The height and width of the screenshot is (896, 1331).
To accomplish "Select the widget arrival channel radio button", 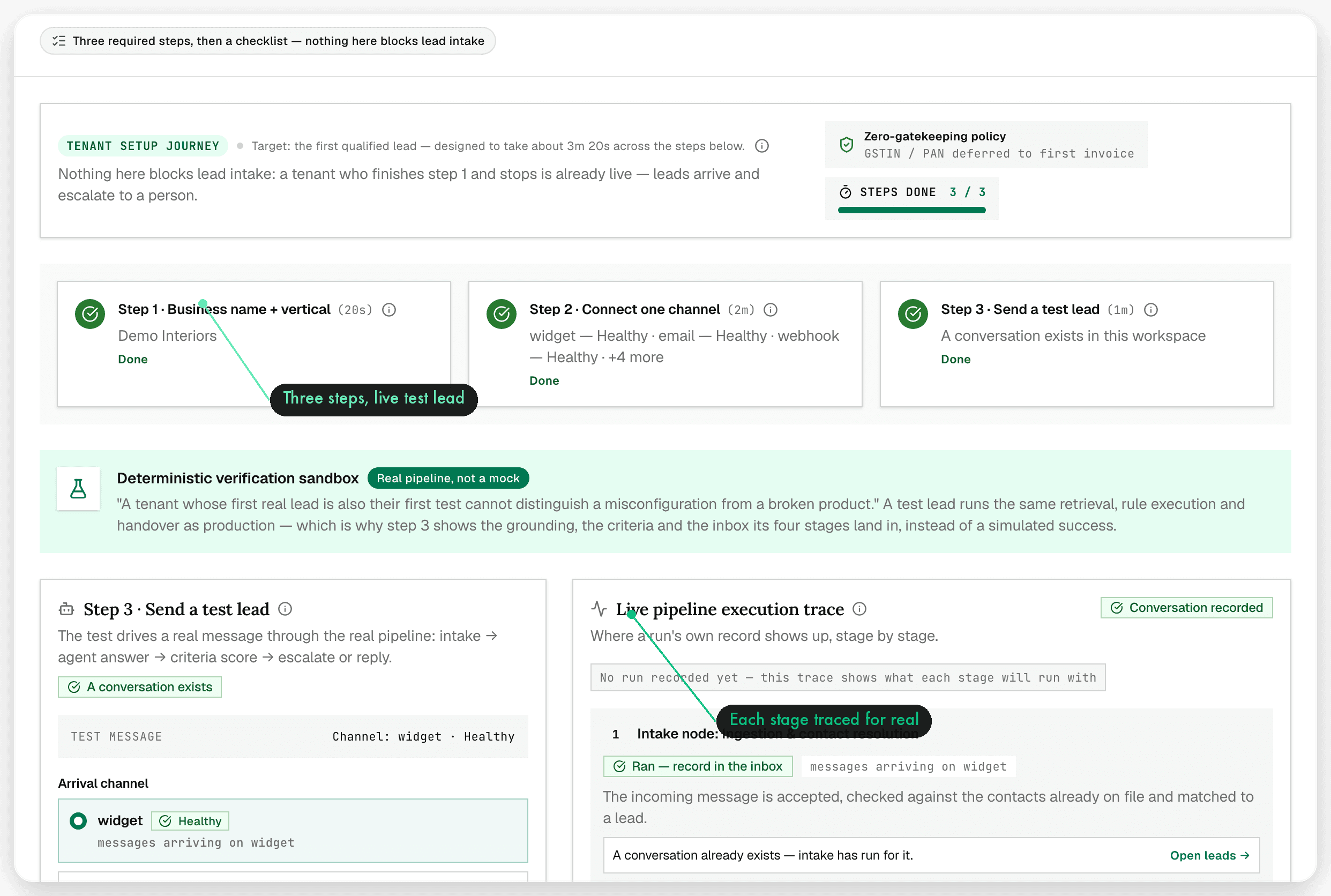I will [x=78, y=822].
